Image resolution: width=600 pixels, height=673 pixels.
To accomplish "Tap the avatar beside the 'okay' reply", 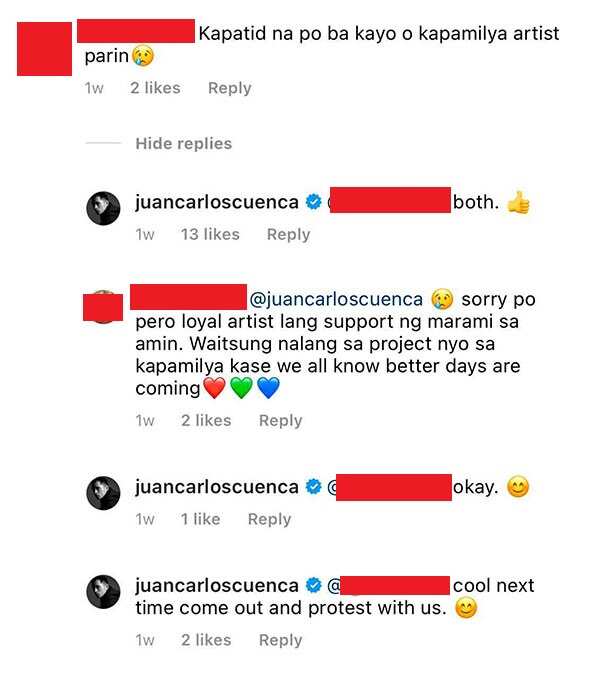I will pyautogui.click(x=103, y=493).
